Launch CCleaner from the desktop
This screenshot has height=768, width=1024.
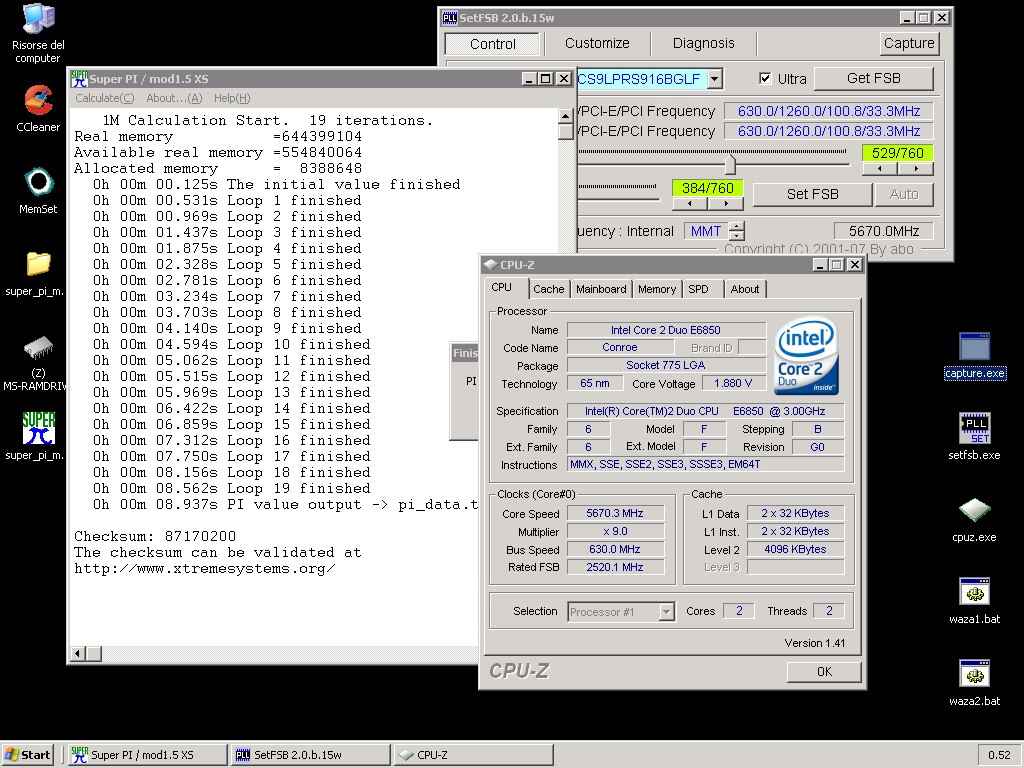pos(38,108)
